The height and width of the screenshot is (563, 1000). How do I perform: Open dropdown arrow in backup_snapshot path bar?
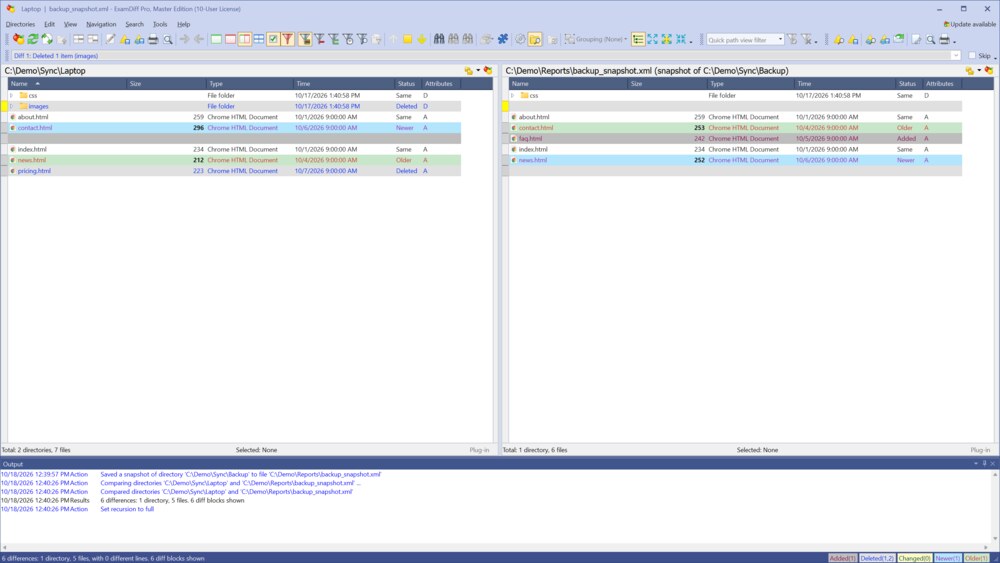point(979,71)
